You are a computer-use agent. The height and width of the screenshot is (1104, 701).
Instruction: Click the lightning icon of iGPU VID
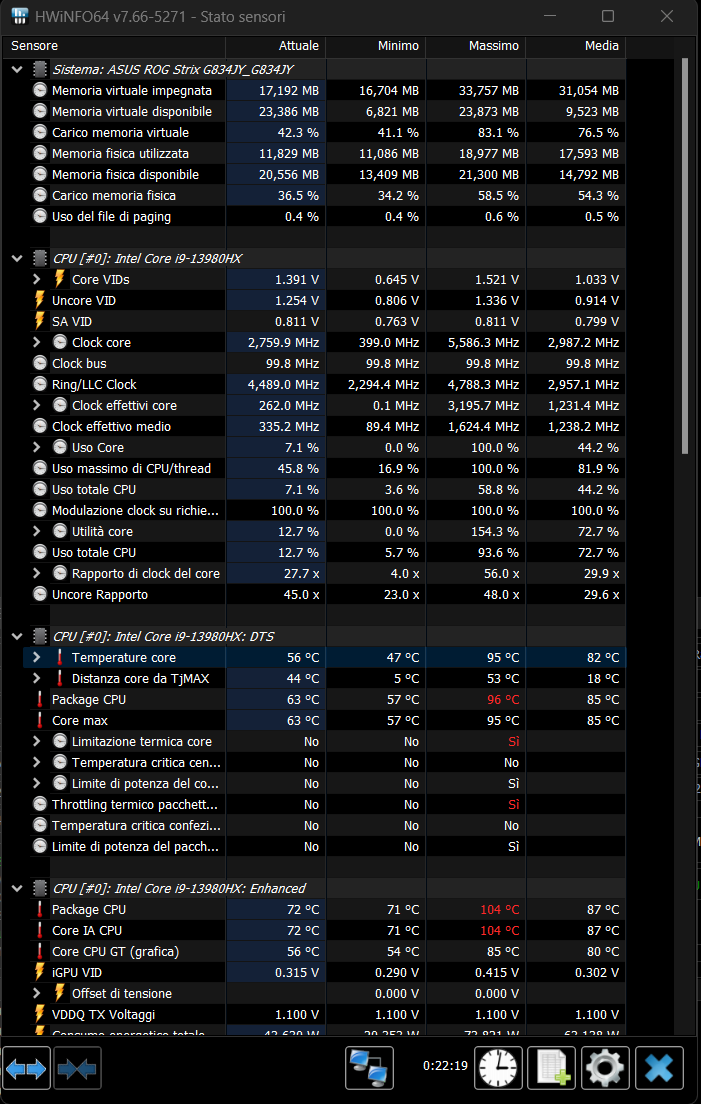click(x=40, y=972)
